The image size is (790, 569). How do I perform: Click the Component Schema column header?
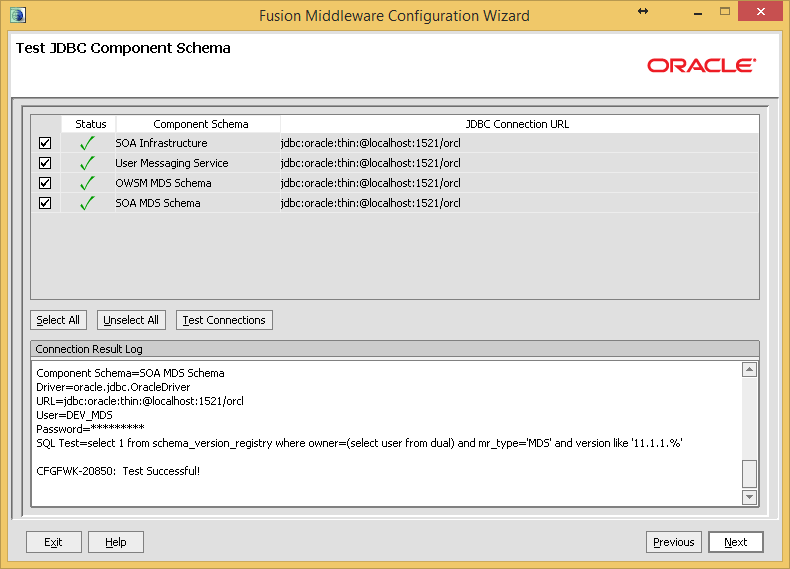[198, 124]
